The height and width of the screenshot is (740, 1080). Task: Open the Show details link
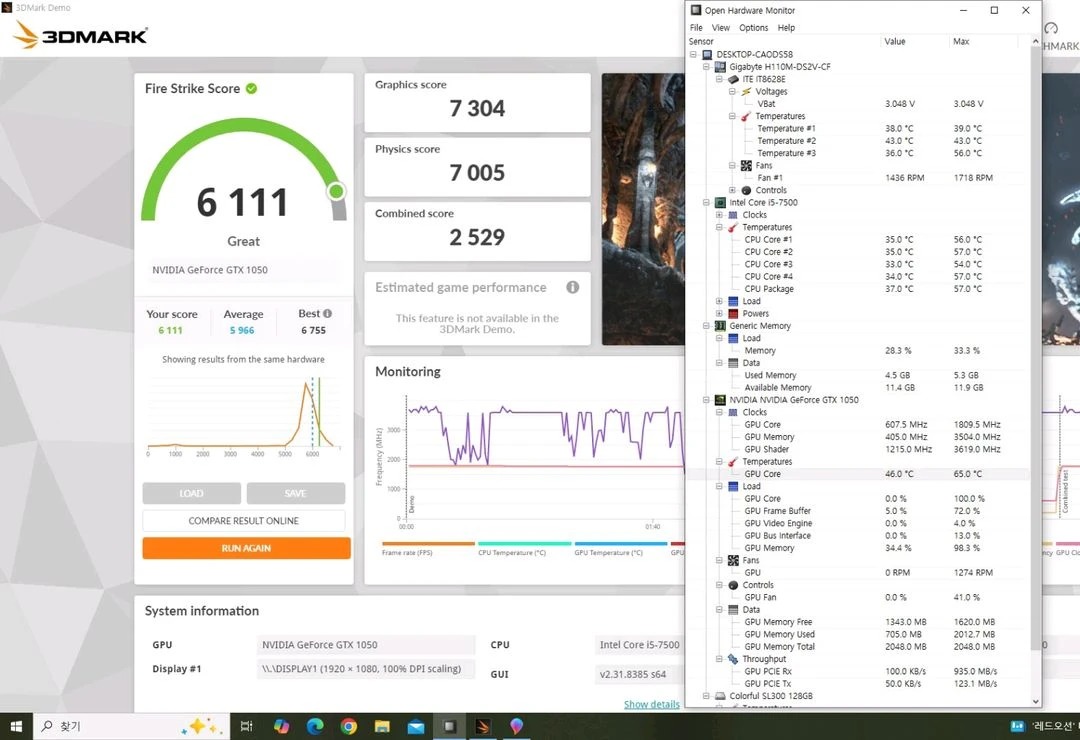pyautogui.click(x=652, y=704)
